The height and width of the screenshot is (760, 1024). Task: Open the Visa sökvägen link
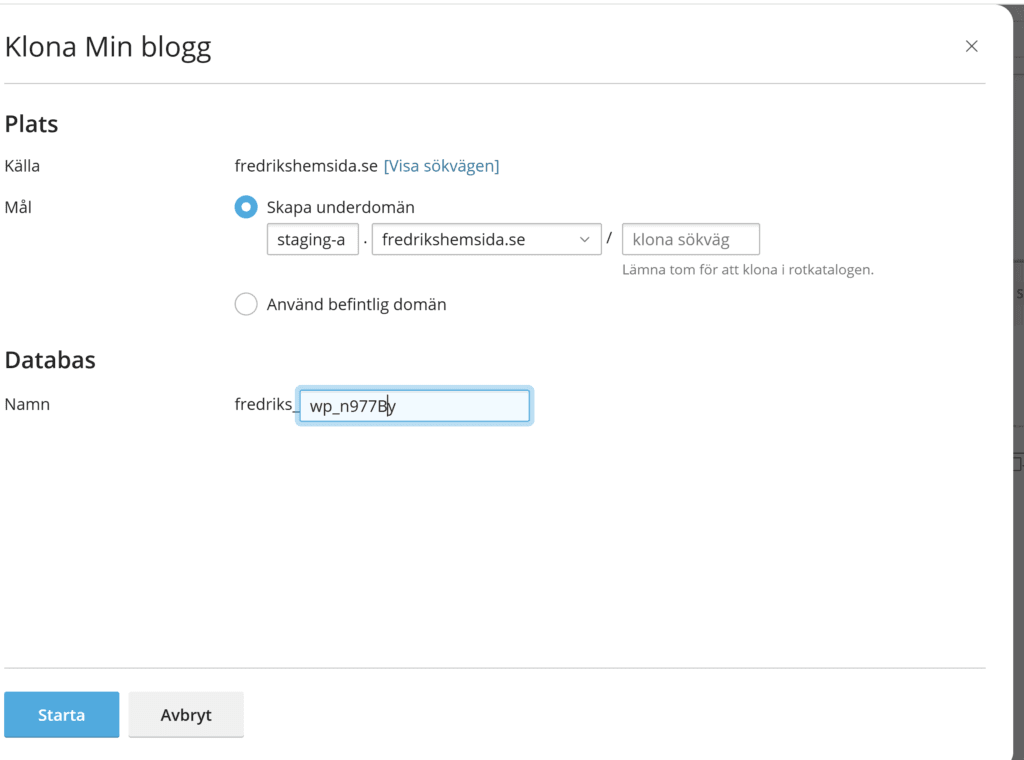(x=441, y=166)
